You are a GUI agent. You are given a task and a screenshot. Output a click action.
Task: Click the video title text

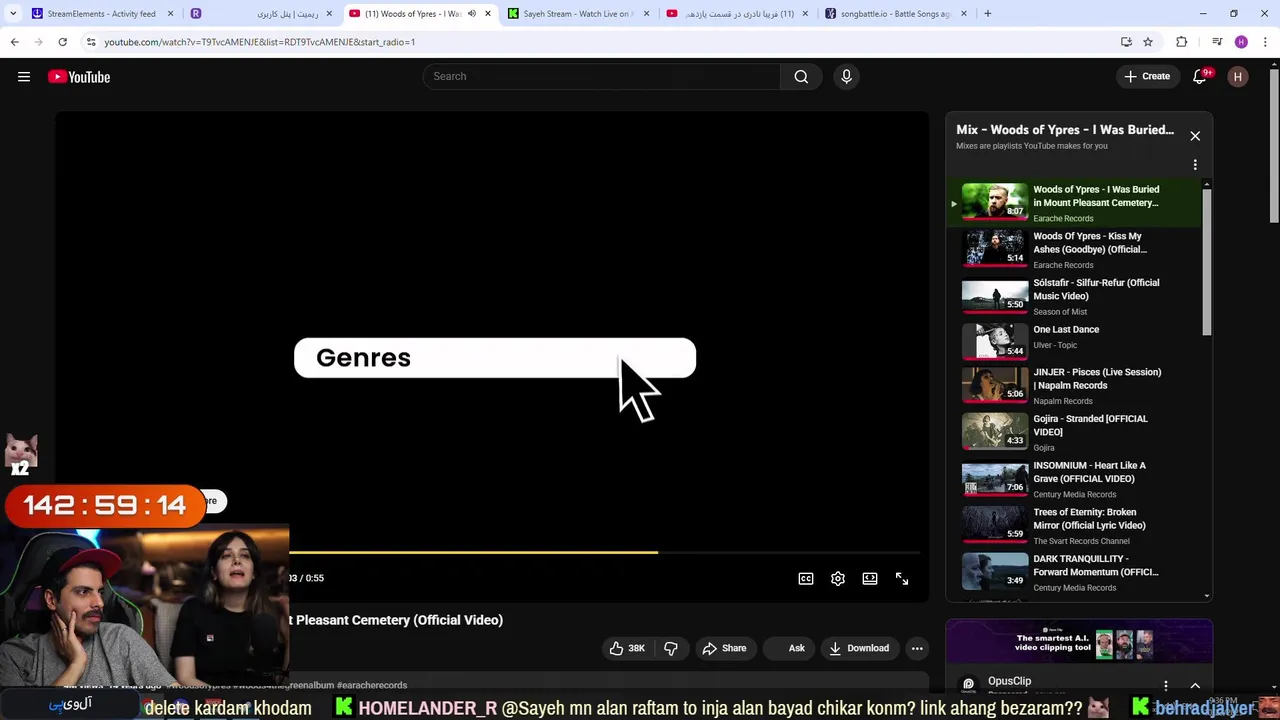click(396, 620)
